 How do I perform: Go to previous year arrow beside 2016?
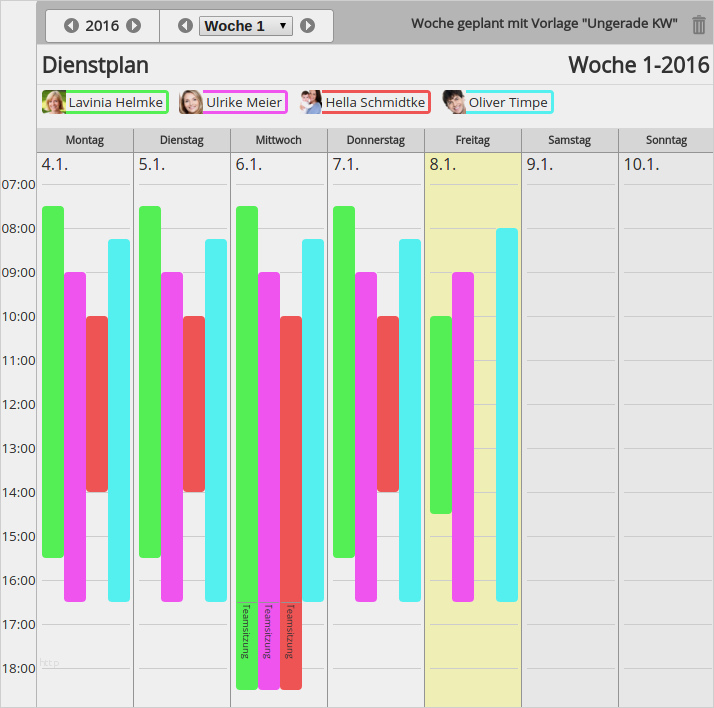(x=71, y=25)
